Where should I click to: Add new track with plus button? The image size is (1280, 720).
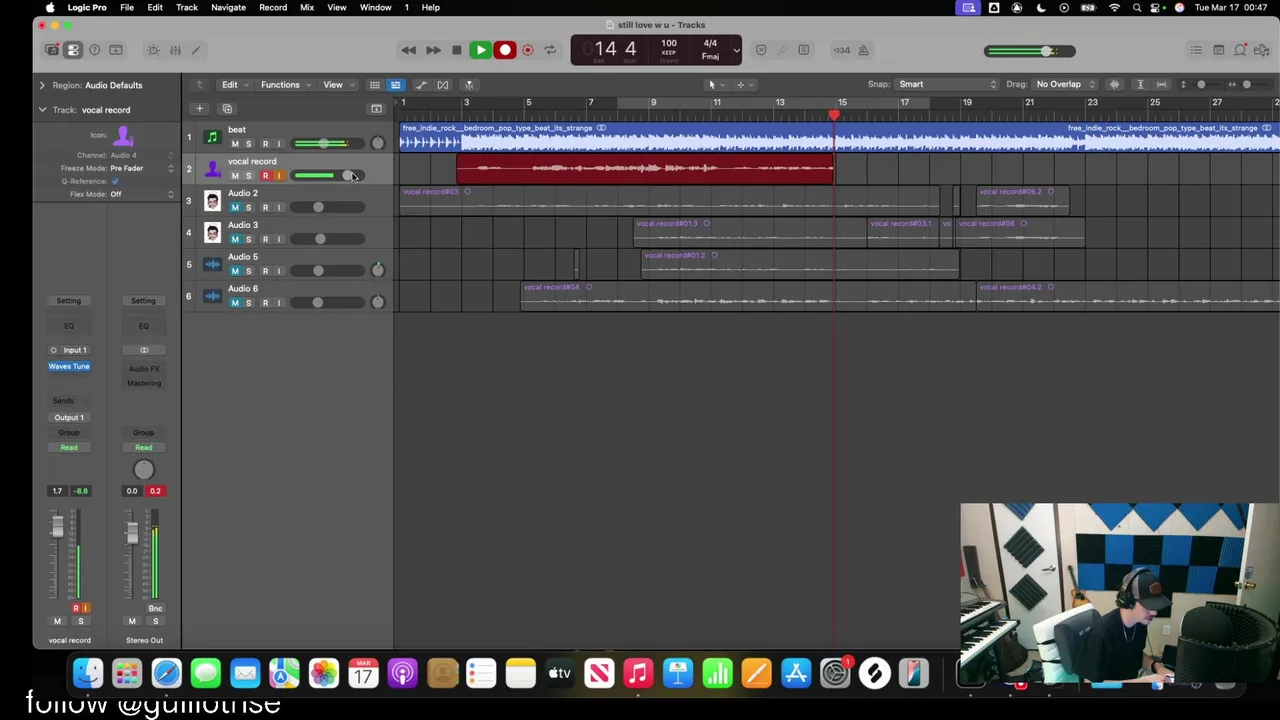(x=199, y=109)
